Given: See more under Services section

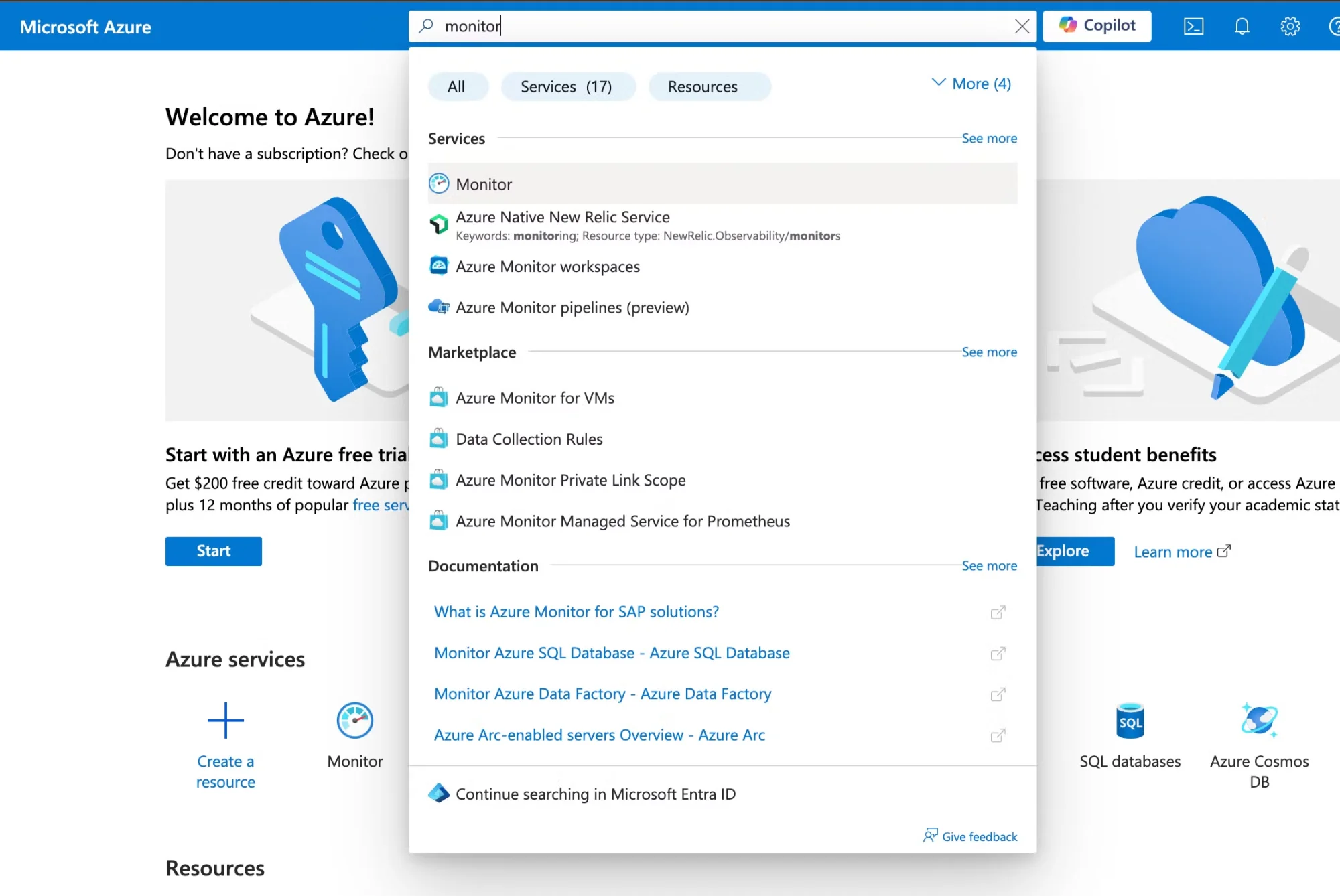Looking at the screenshot, I should (989, 138).
